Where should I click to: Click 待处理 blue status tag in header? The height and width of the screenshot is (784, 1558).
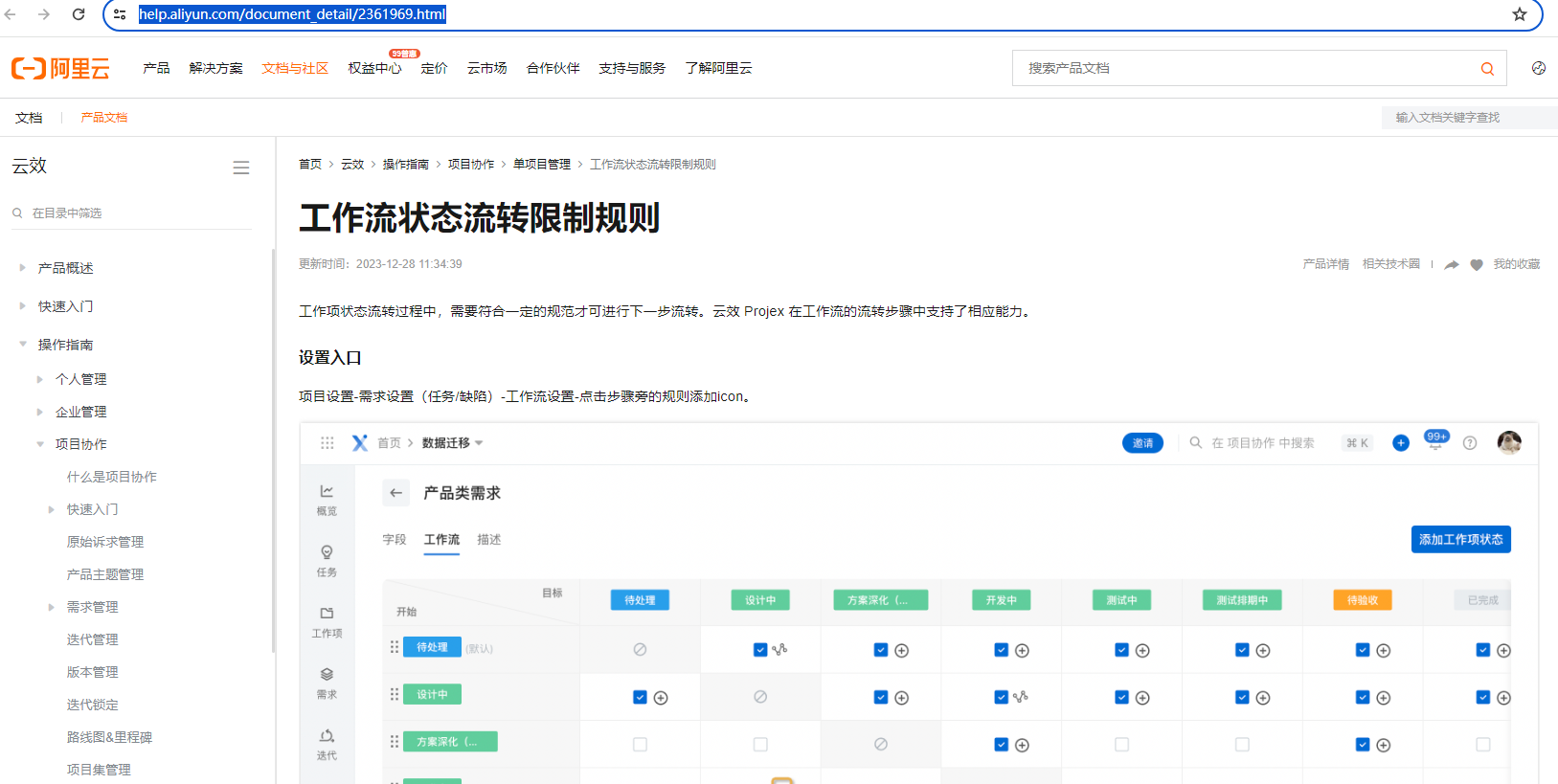pos(640,600)
